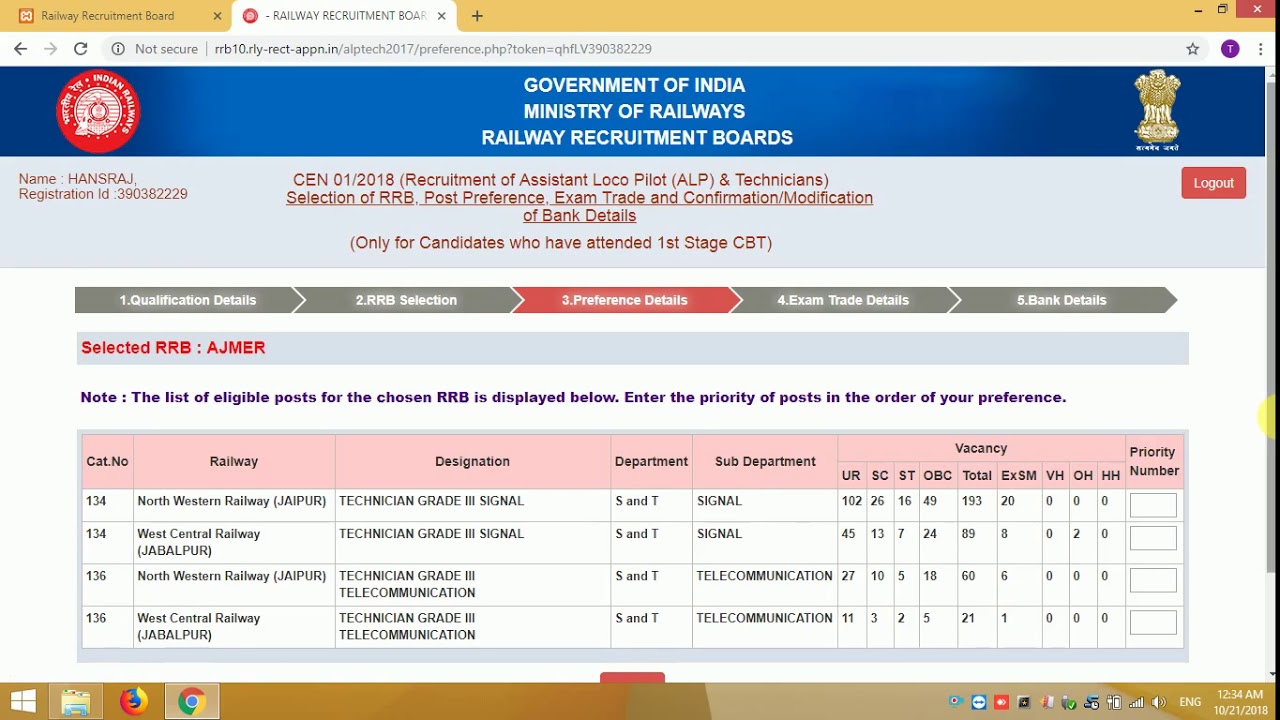This screenshot has width=1280, height=720.
Task: Click the Not secure site info icon
Action: tap(118, 48)
